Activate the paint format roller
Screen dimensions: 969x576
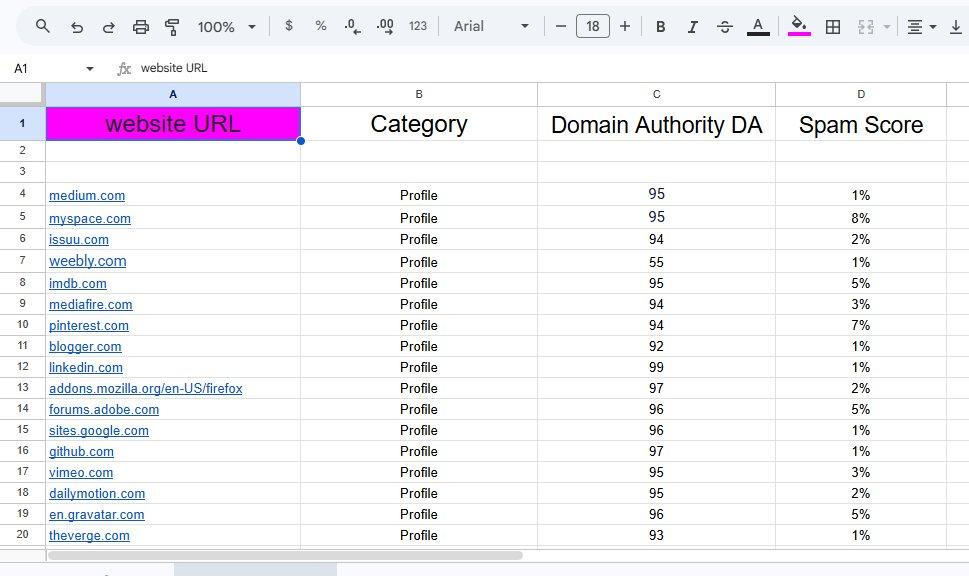point(172,27)
